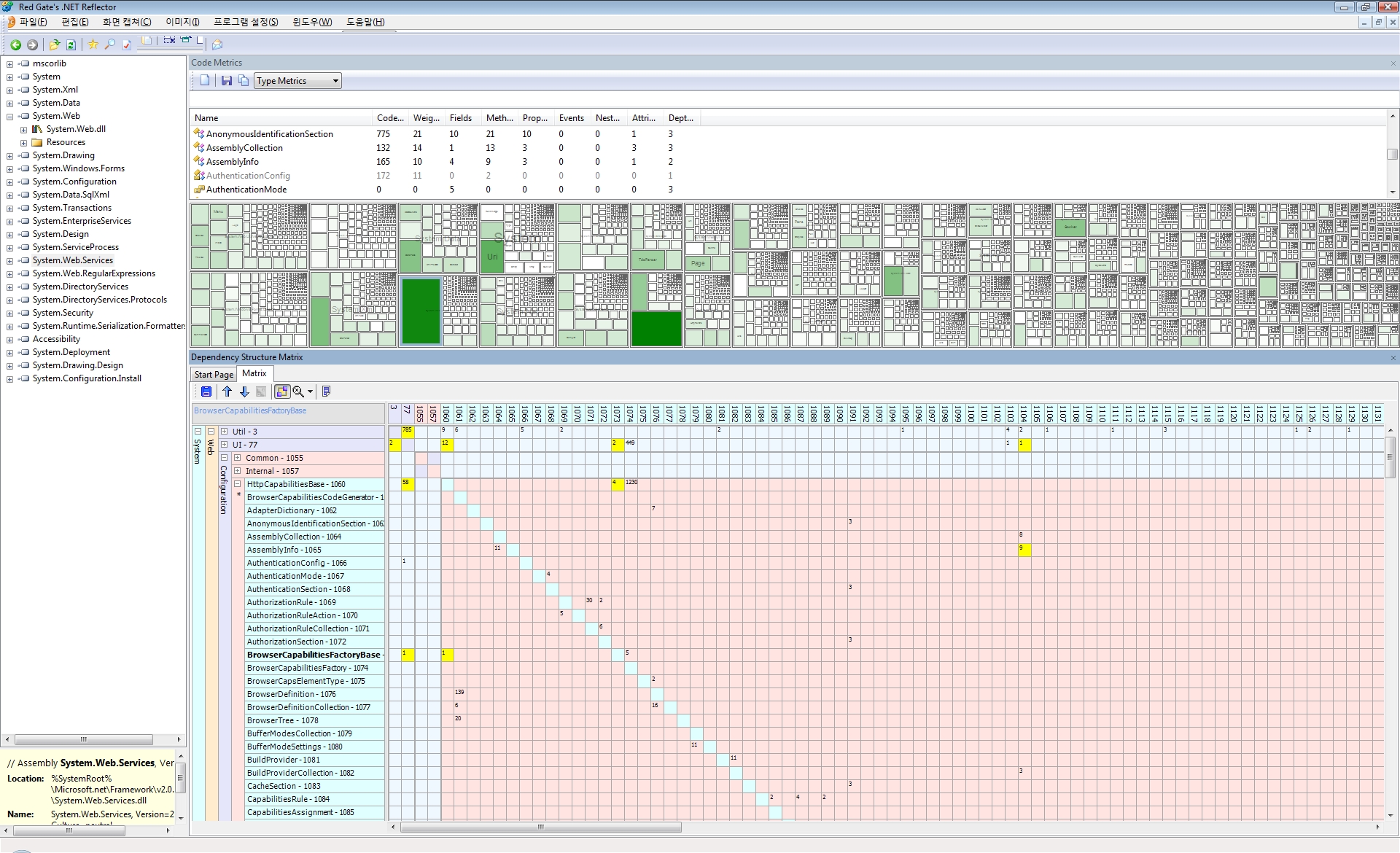Switch to the Start Page tab

pyautogui.click(x=214, y=375)
